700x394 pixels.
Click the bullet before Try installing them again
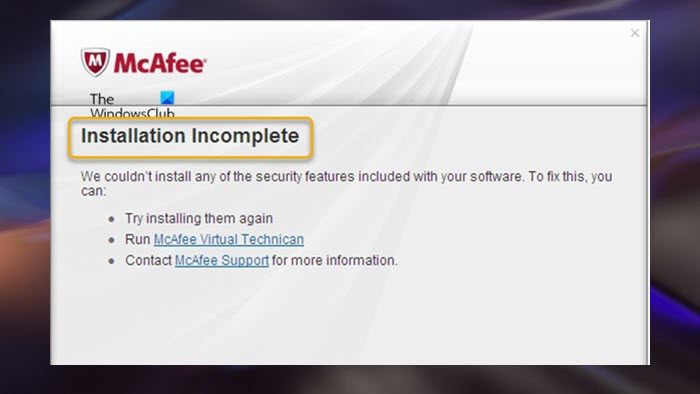tap(112, 219)
